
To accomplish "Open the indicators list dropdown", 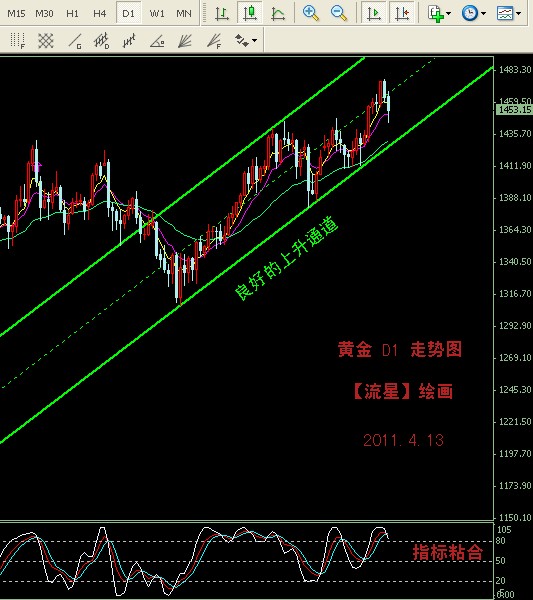I will (439, 13).
